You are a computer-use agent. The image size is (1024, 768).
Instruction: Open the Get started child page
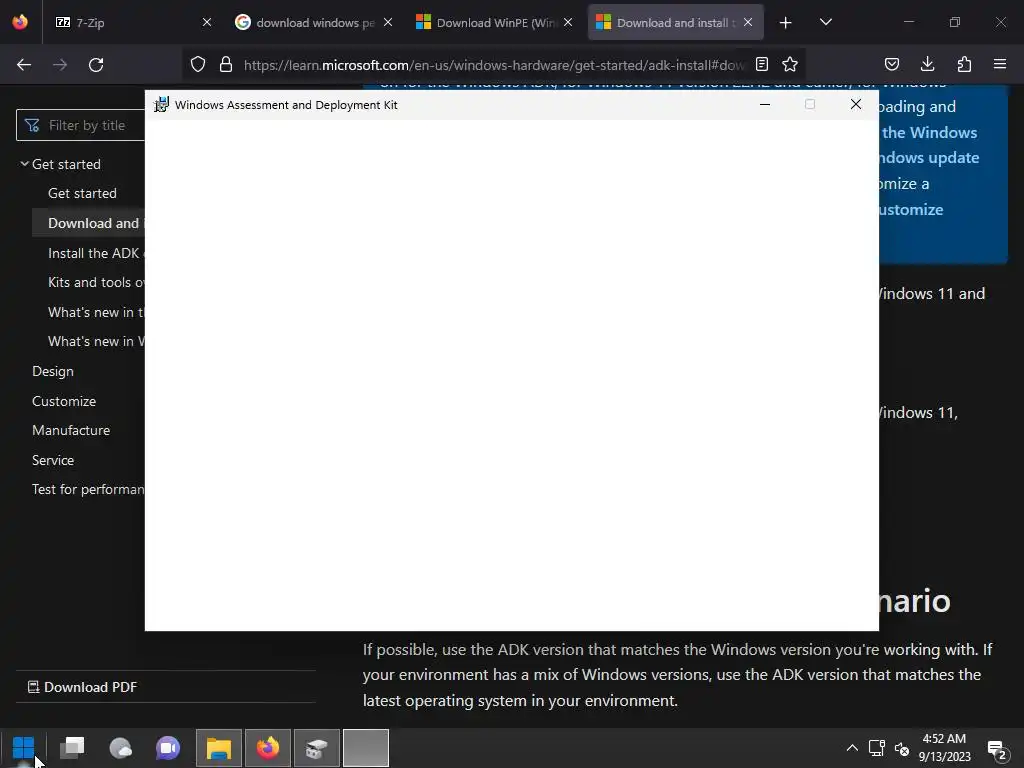[x=82, y=193]
